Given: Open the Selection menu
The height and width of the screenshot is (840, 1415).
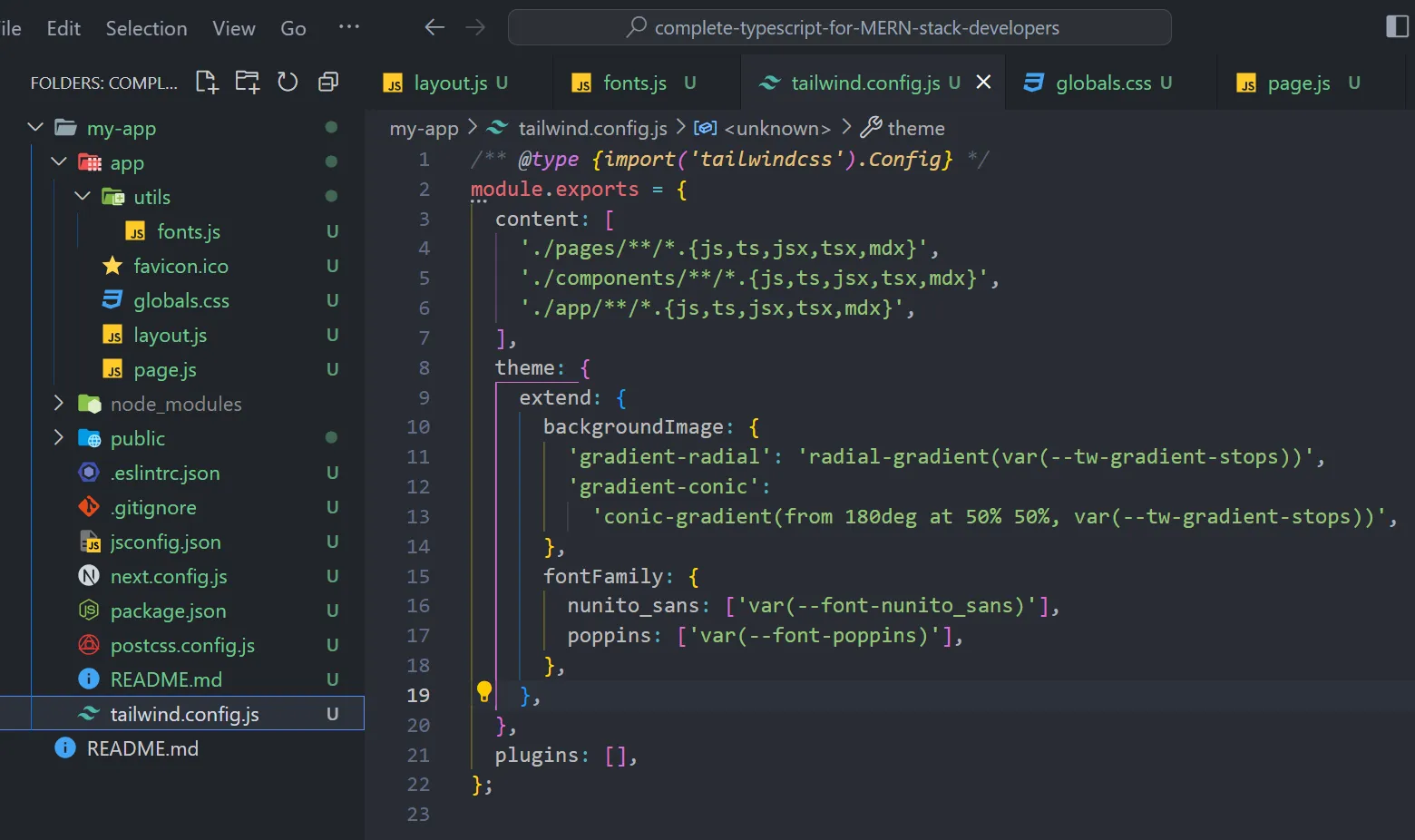Looking at the screenshot, I should pyautogui.click(x=146, y=28).
